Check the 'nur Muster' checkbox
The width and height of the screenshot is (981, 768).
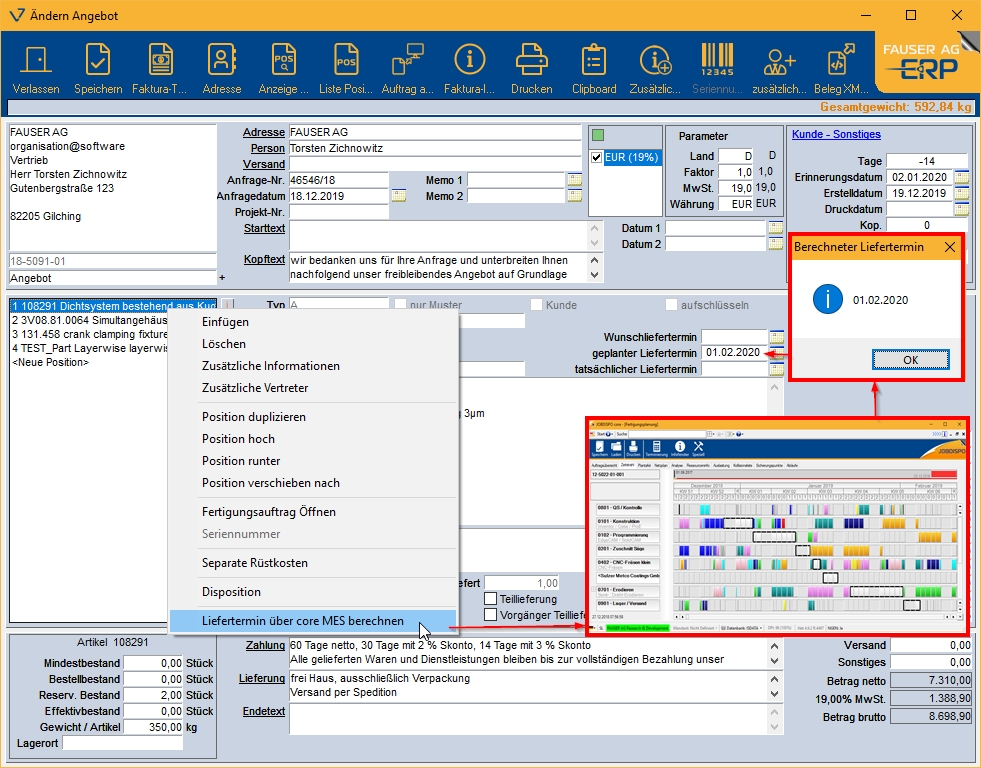[401, 304]
